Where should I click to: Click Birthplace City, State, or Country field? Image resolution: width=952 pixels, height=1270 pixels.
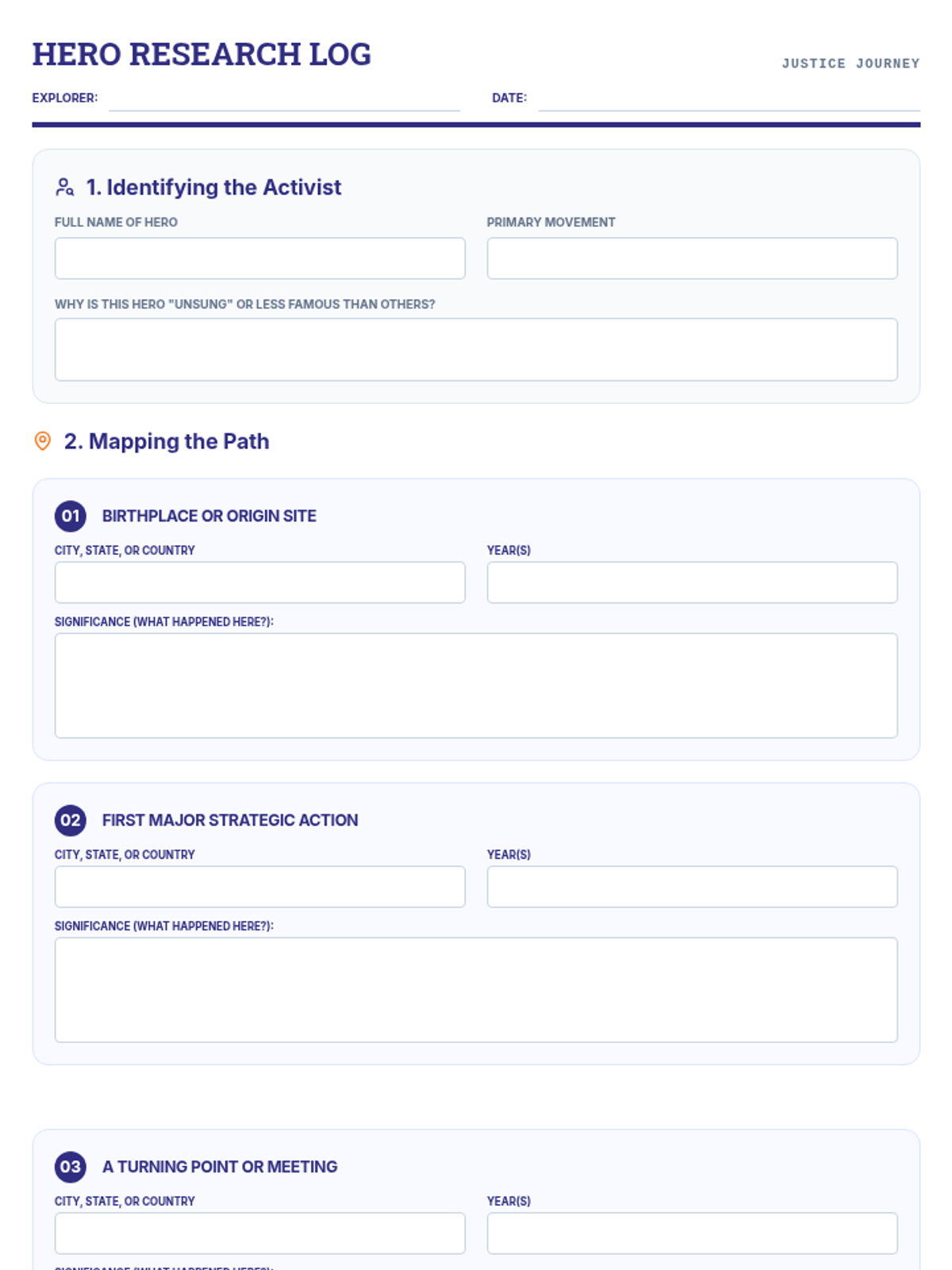coord(259,583)
